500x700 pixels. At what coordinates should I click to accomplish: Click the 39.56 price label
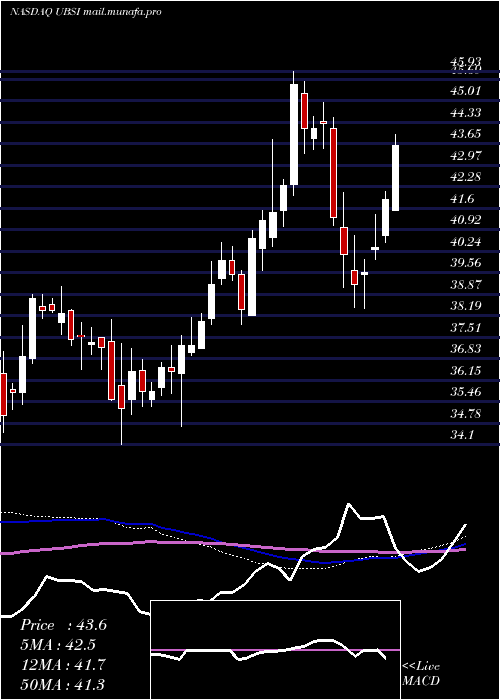465,263
